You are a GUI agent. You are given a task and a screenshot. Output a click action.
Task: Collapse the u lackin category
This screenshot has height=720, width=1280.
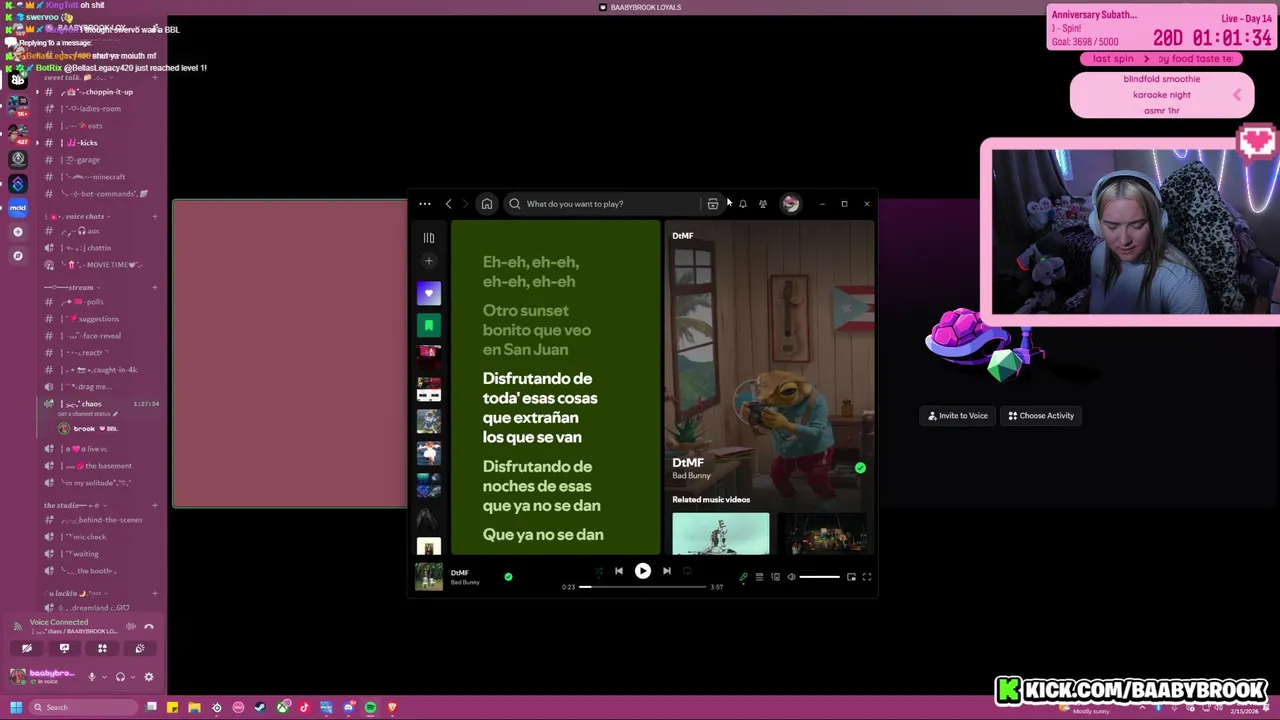click(x=76, y=594)
